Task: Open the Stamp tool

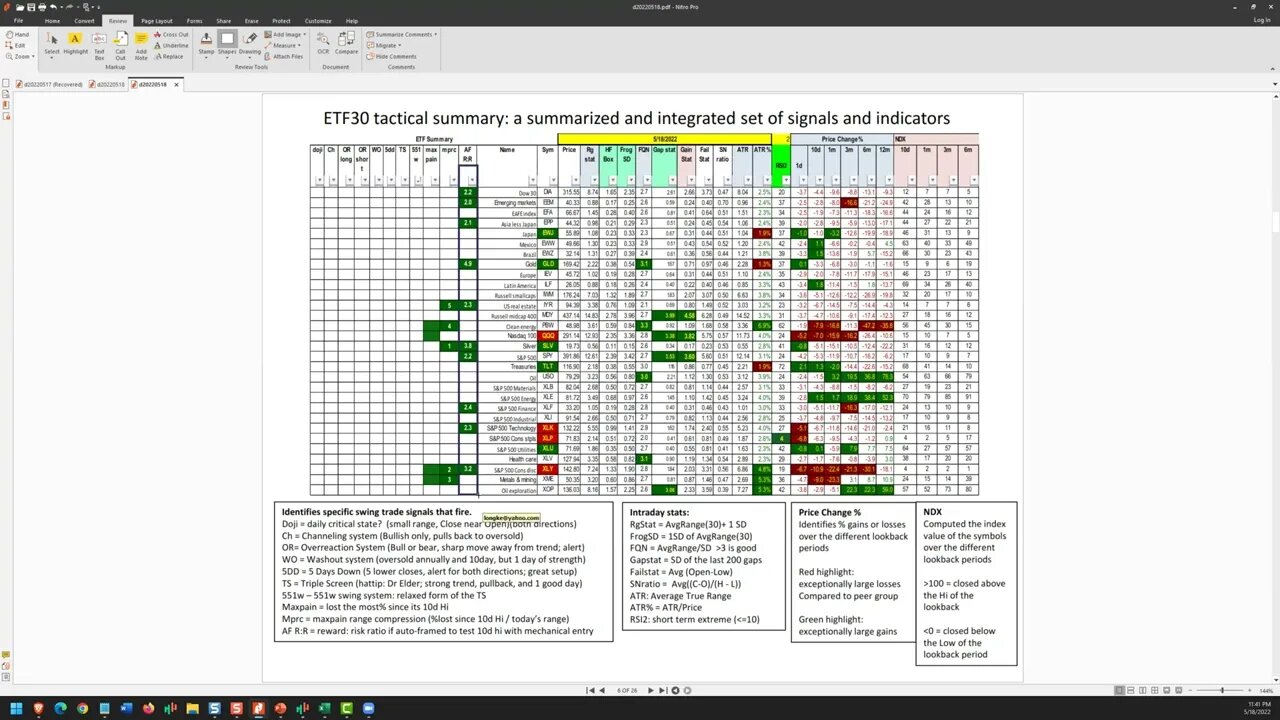Action: pos(206,43)
